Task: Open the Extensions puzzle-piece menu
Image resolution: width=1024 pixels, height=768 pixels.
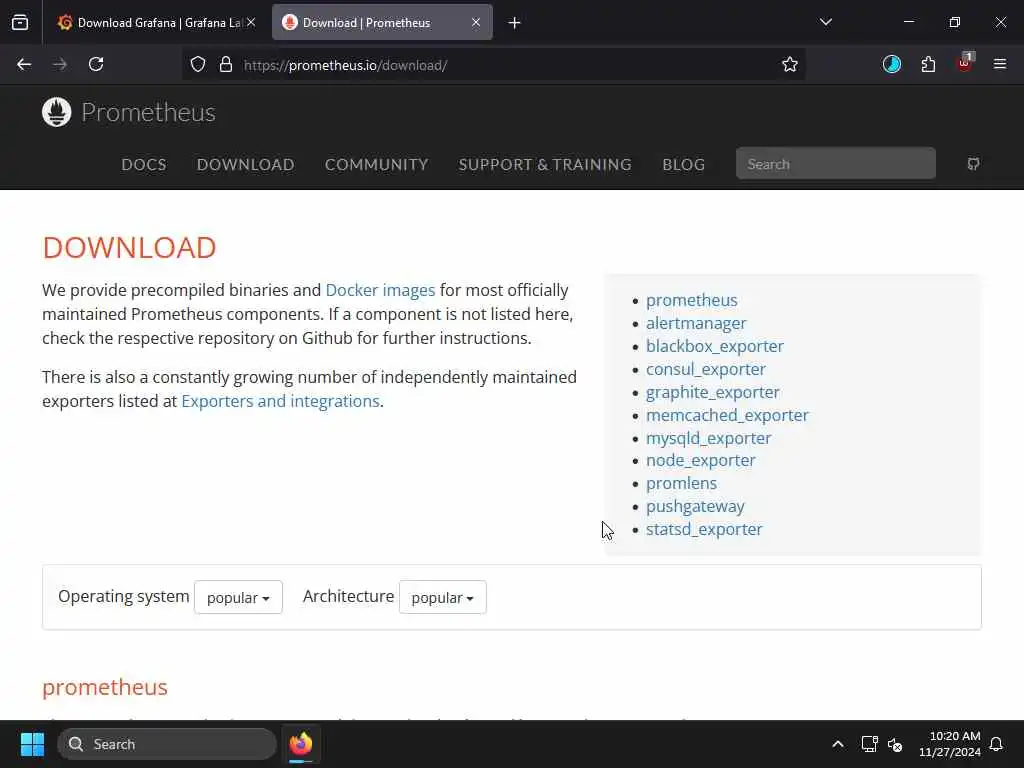Action: pyautogui.click(x=928, y=64)
